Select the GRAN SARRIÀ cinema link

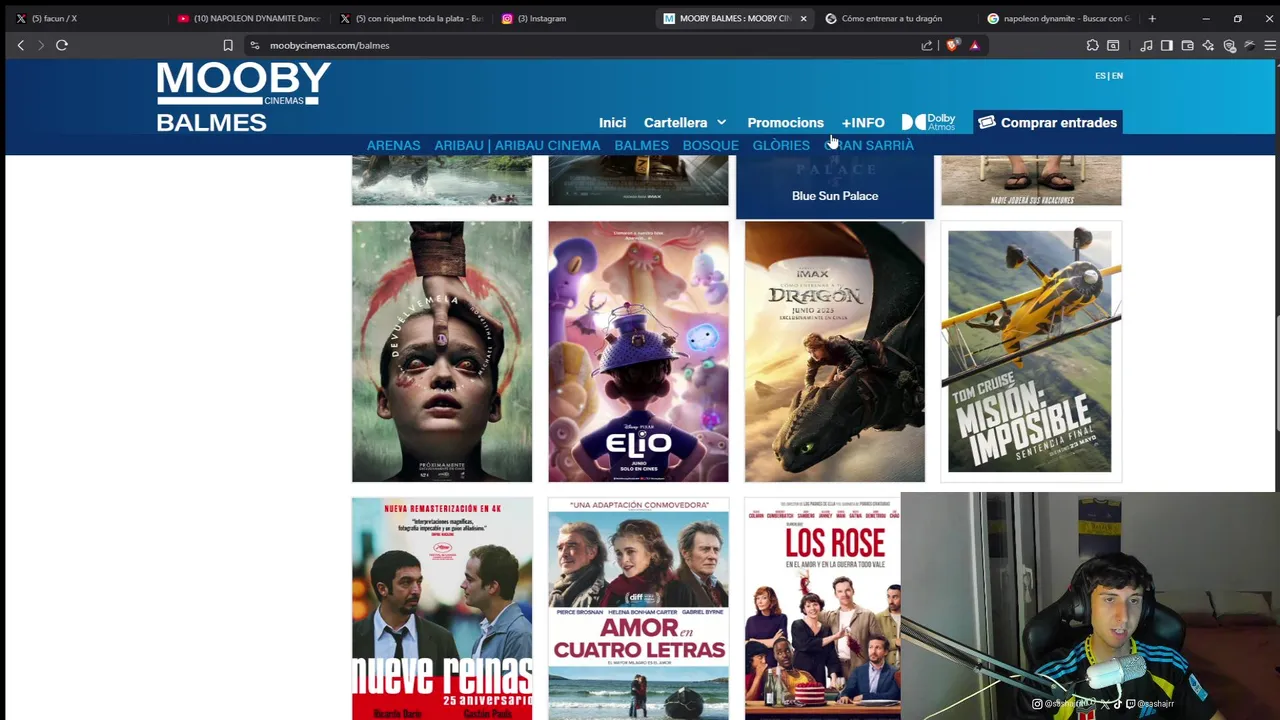869,145
